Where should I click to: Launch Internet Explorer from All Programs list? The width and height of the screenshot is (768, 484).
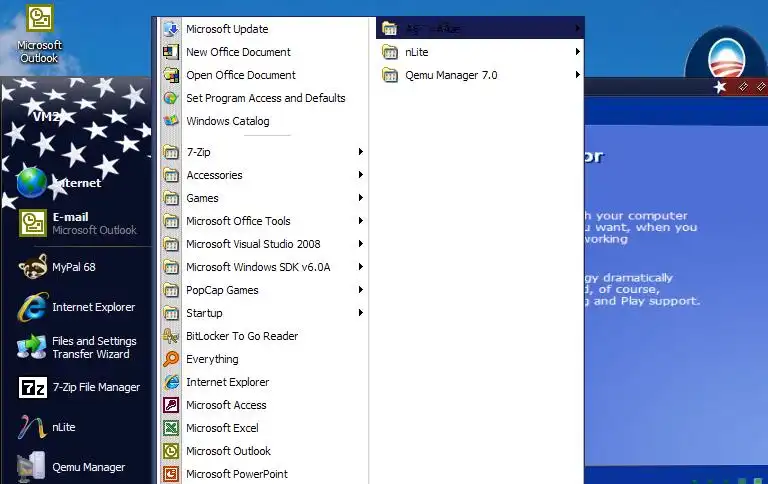[264, 382]
